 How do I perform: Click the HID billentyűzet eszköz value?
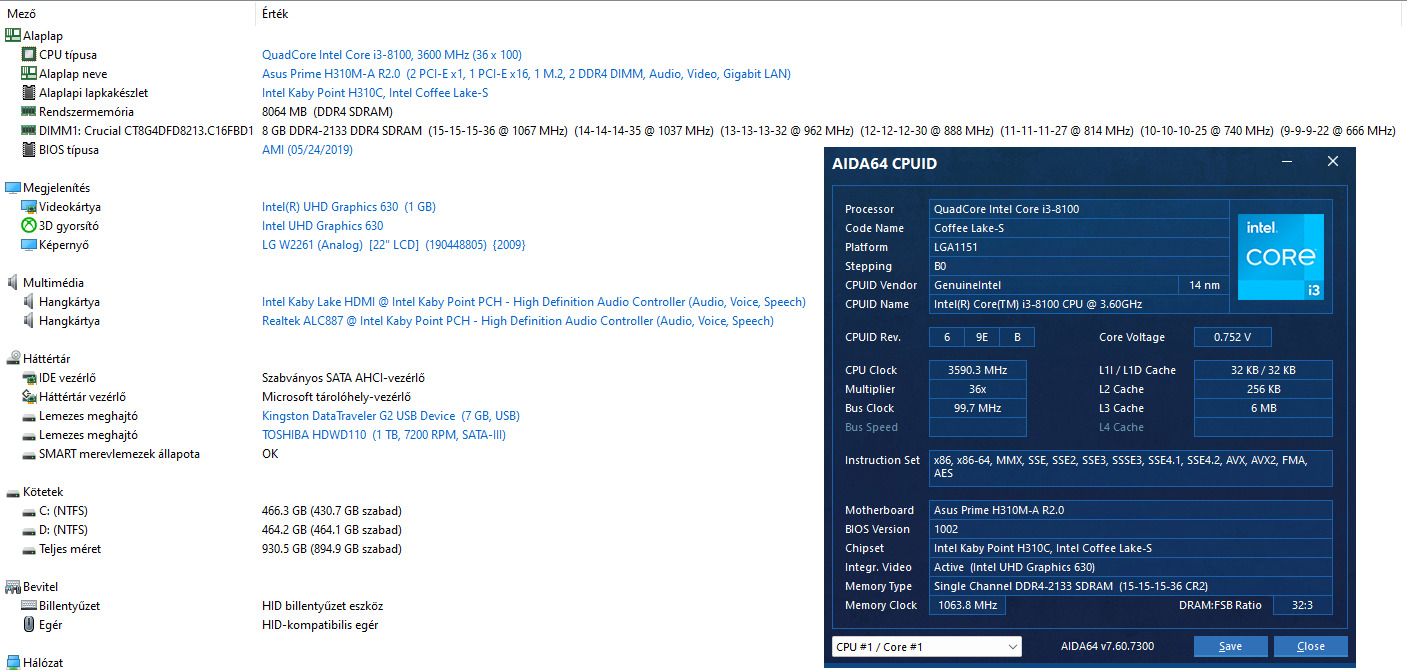click(x=322, y=606)
